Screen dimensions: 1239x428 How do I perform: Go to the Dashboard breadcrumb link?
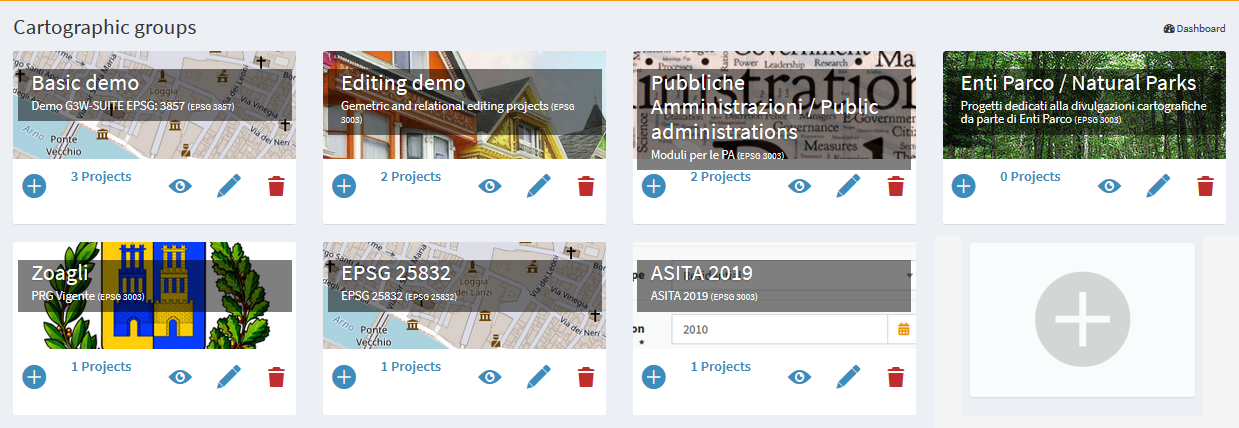coord(1194,29)
